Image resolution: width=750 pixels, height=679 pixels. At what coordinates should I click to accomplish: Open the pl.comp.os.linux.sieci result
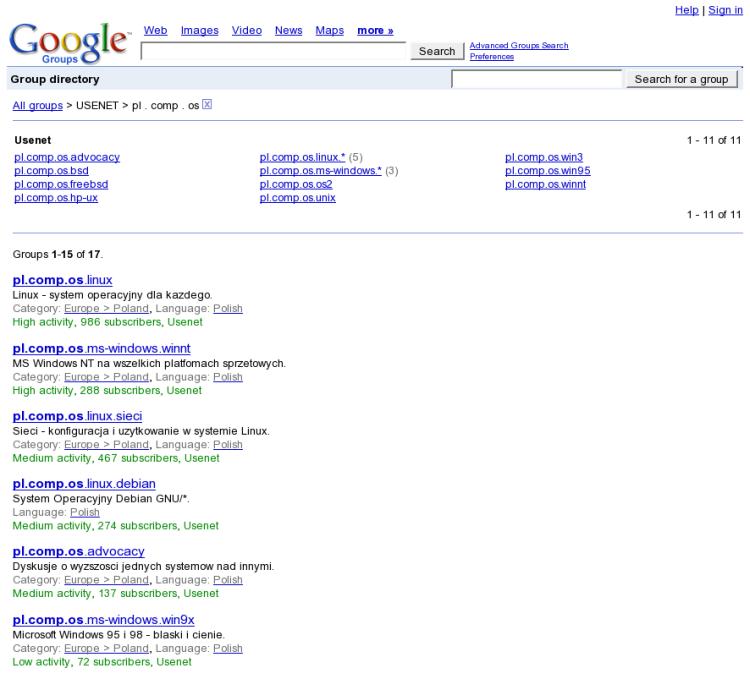(77, 416)
